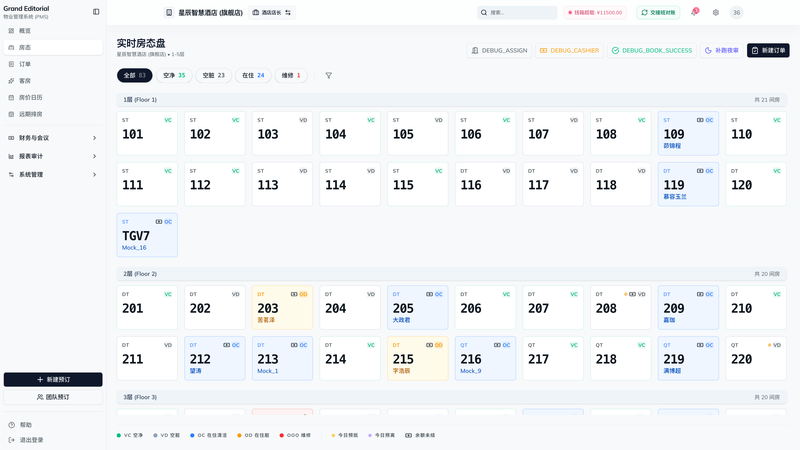800x450 pixels.
Task: Open room card 116
Action: [x=485, y=184]
